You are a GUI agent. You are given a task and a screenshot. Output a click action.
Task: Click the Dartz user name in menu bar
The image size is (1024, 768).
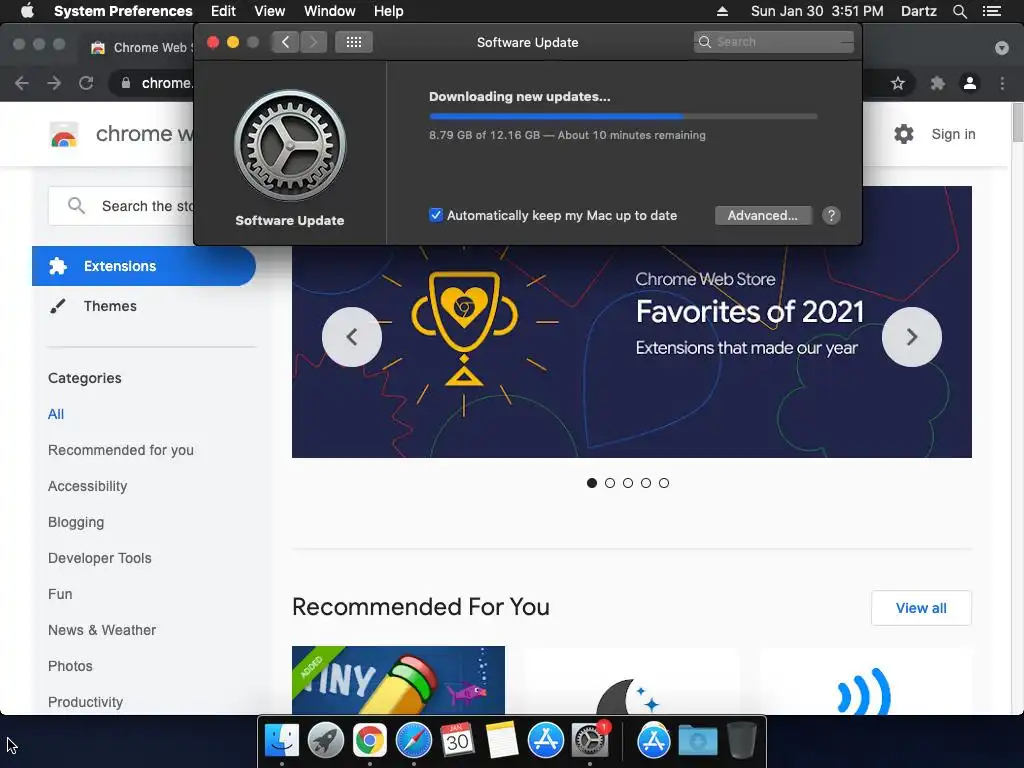(918, 11)
